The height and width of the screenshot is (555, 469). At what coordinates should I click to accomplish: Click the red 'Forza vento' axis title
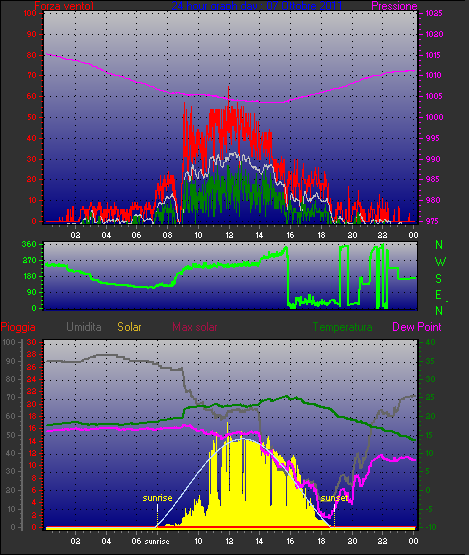pyautogui.click(x=64, y=5)
